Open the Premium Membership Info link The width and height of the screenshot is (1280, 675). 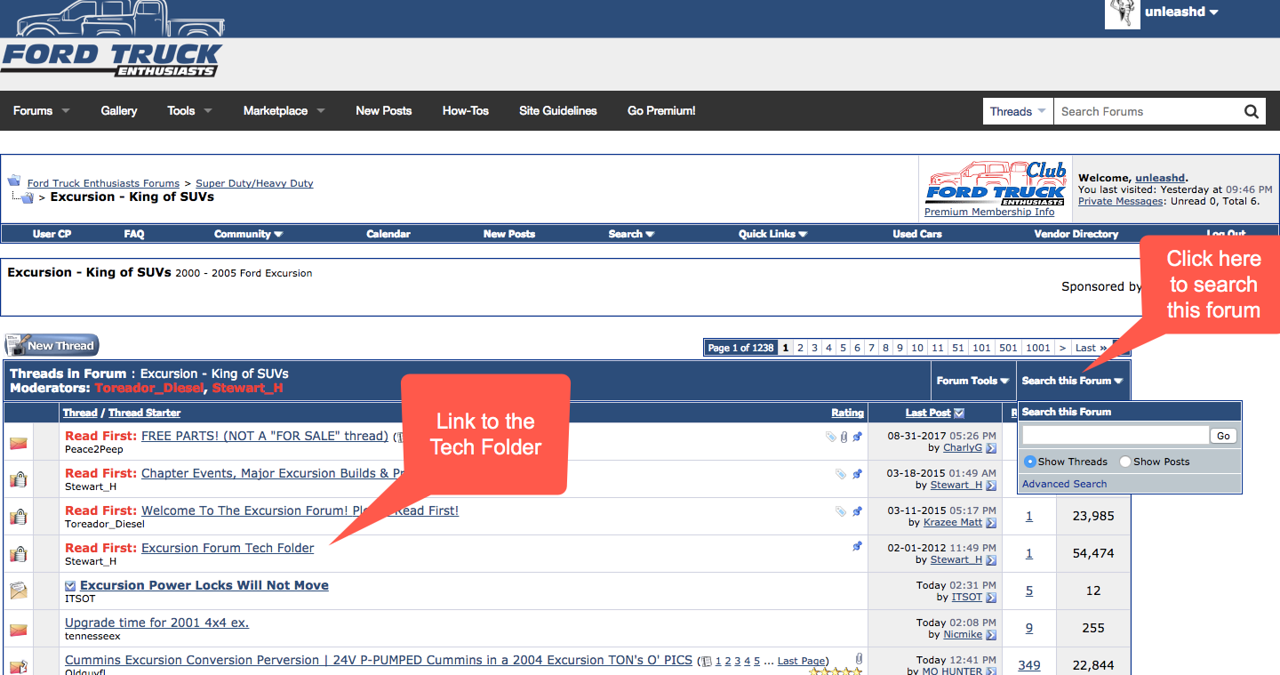click(989, 212)
